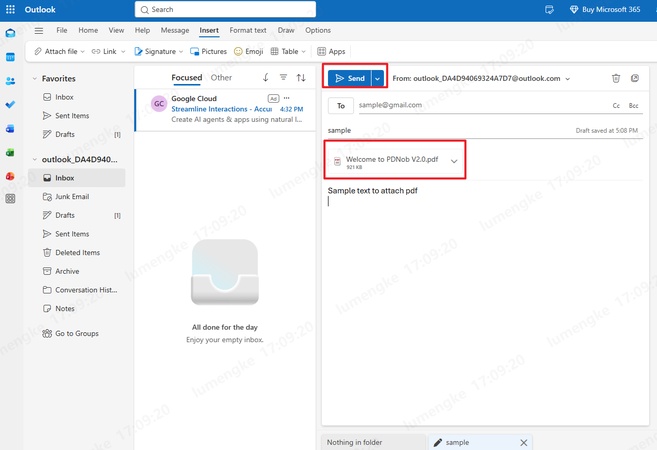Switch to the Home tab

click(x=88, y=30)
